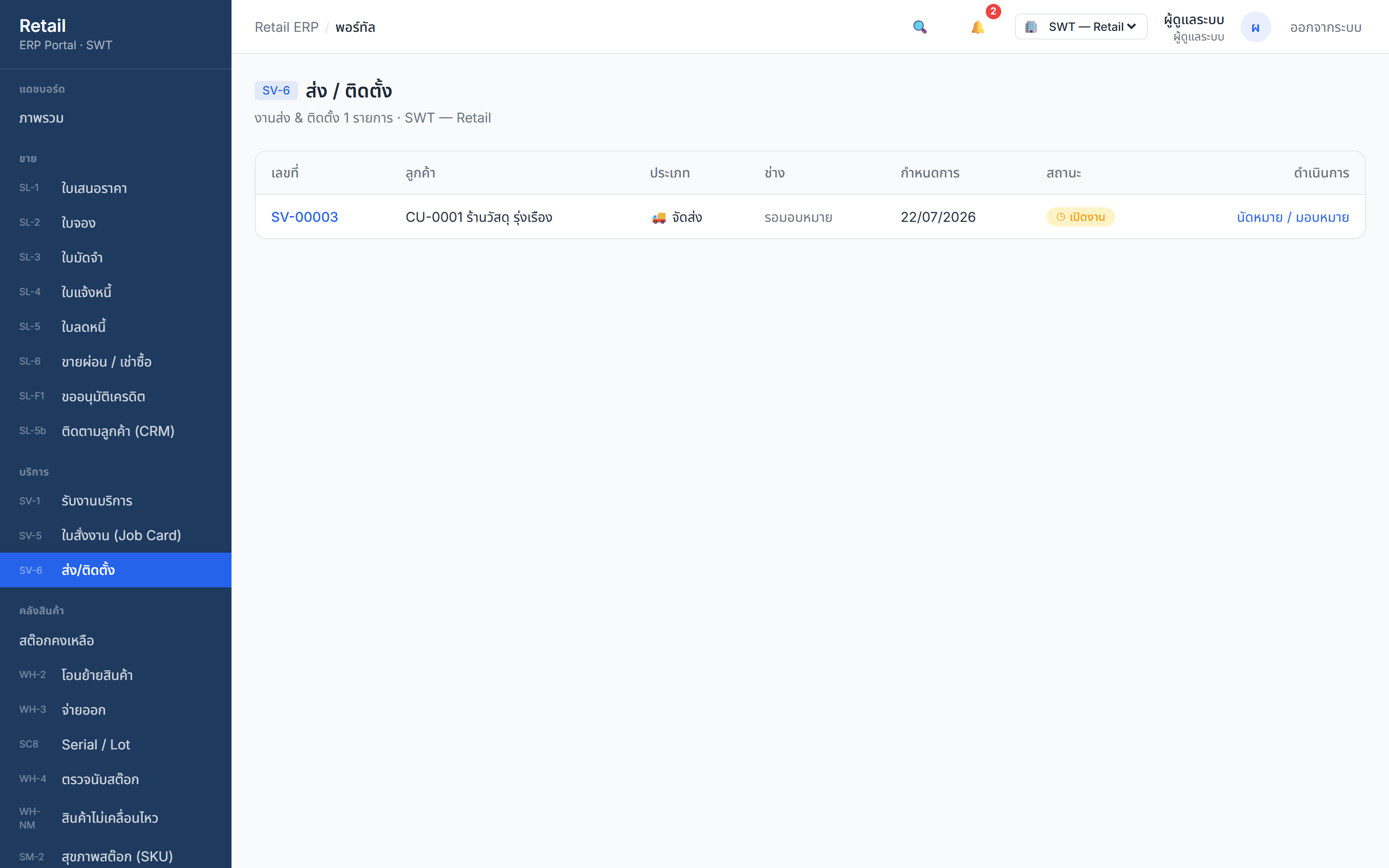Open ใบสั่งงาน (Job Card) menu item
Image resolution: width=1389 pixels, height=868 pixels.
(x=115, y=535)
